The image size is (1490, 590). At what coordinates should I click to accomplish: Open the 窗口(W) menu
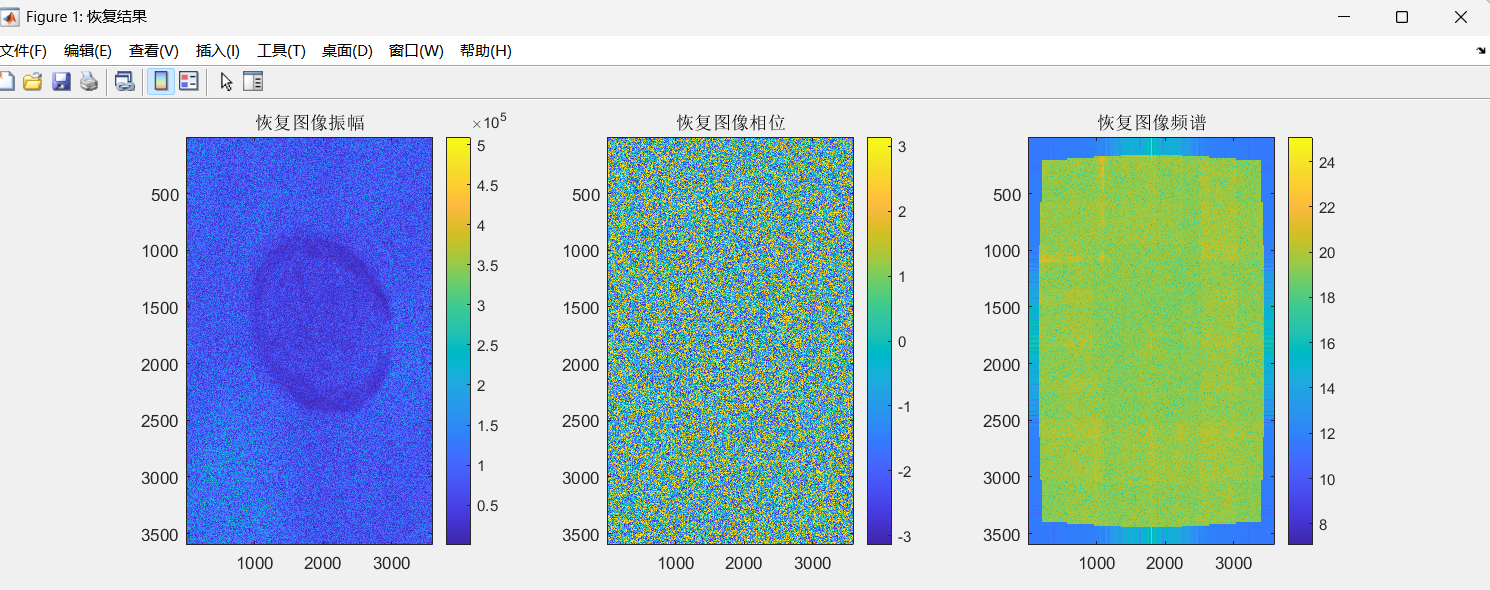(x=416, y=51)
